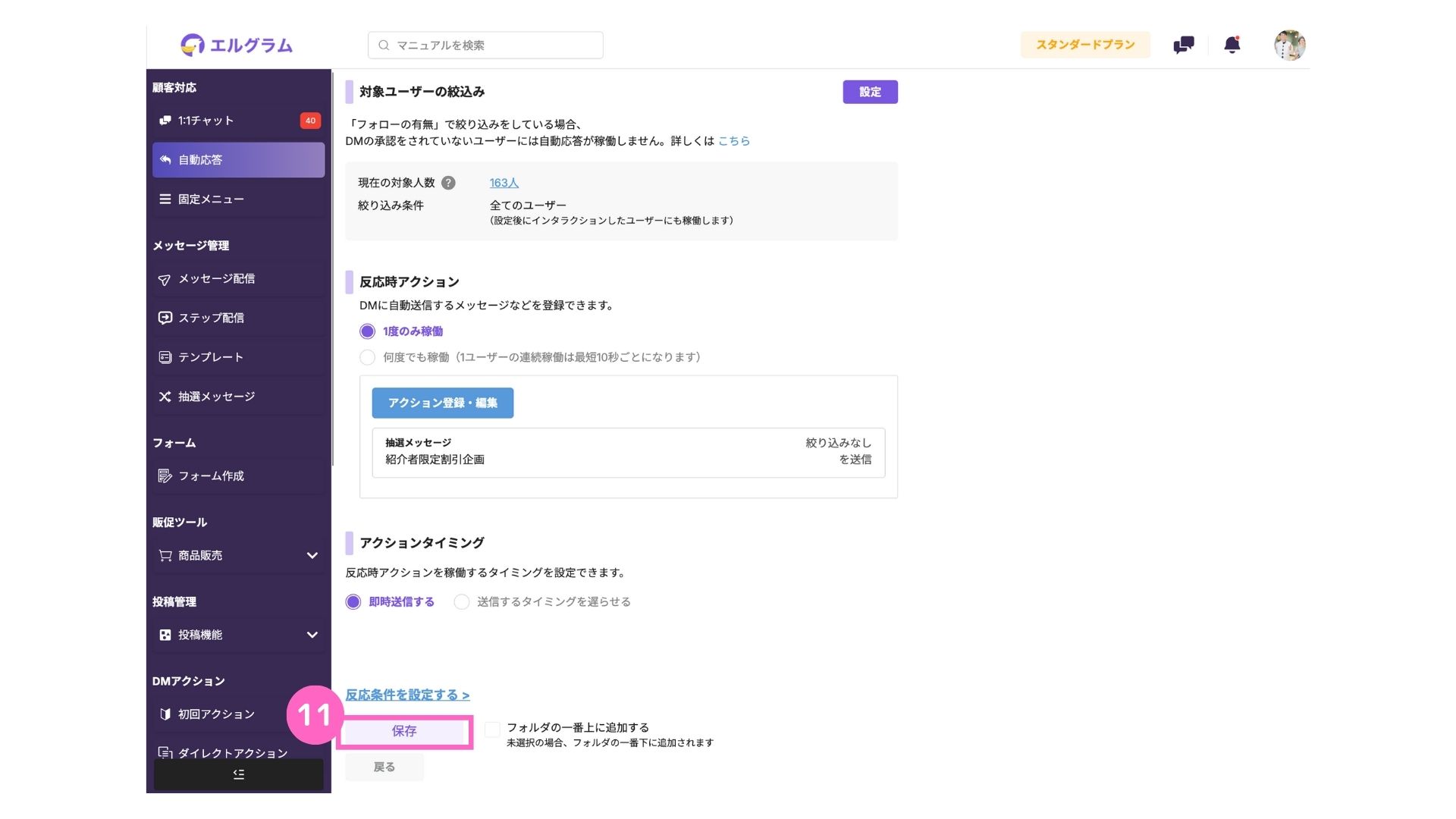Click the 保存 button

point(403,731)
